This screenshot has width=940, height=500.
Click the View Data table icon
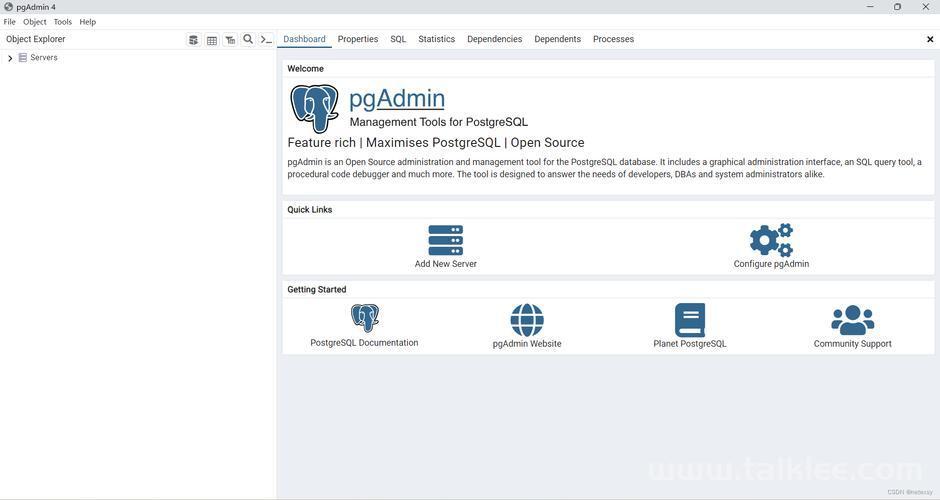(212, 40)
